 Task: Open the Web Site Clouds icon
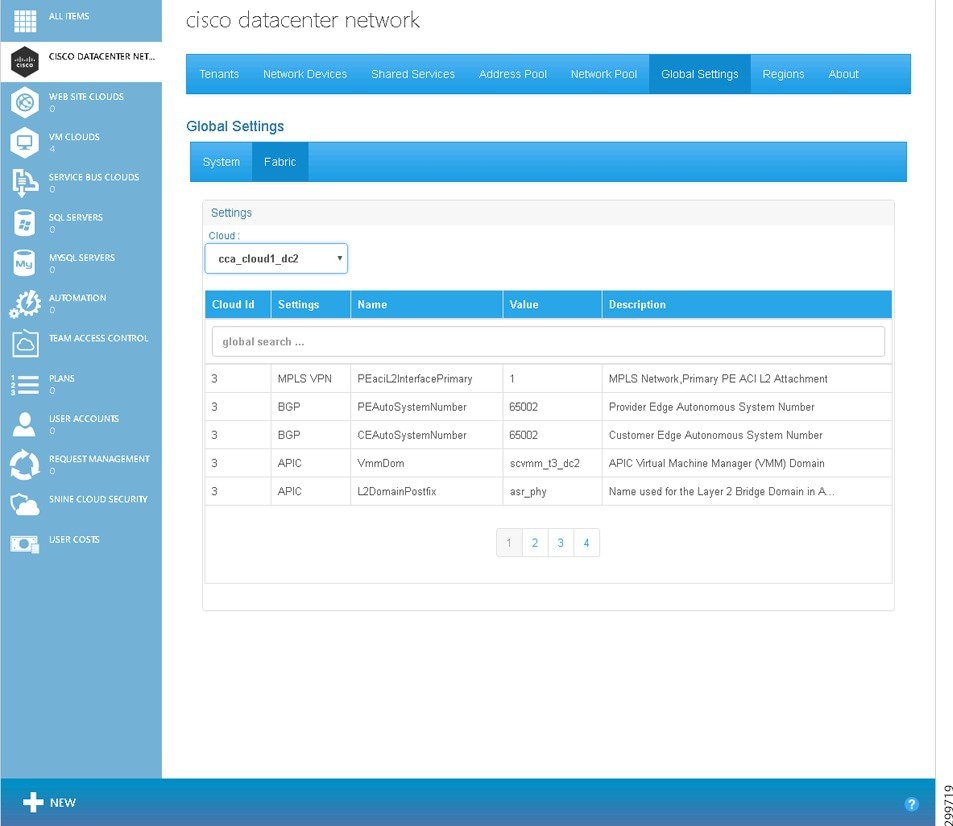25,102
